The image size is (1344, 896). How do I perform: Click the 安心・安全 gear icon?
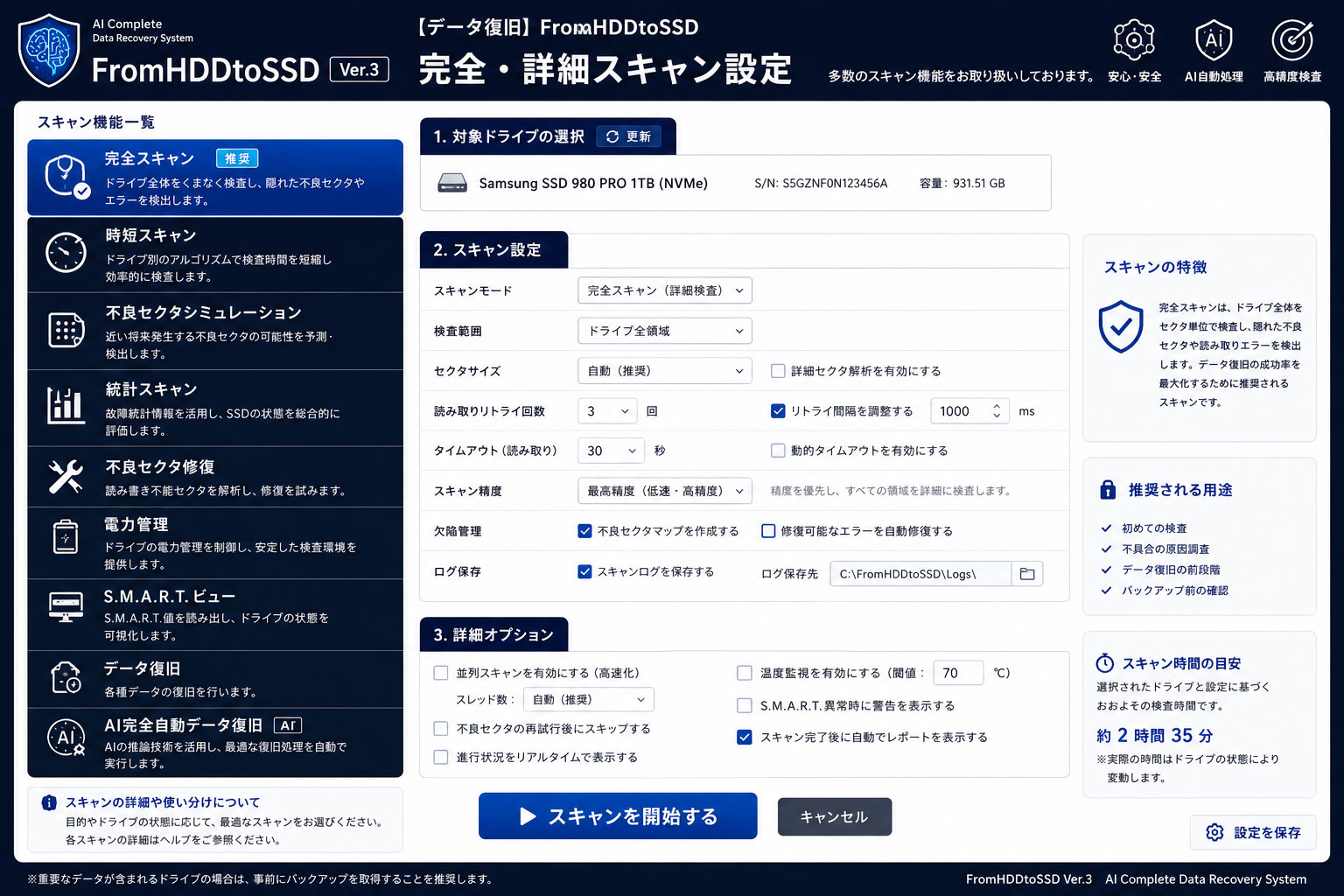(x=1134, y=40)
